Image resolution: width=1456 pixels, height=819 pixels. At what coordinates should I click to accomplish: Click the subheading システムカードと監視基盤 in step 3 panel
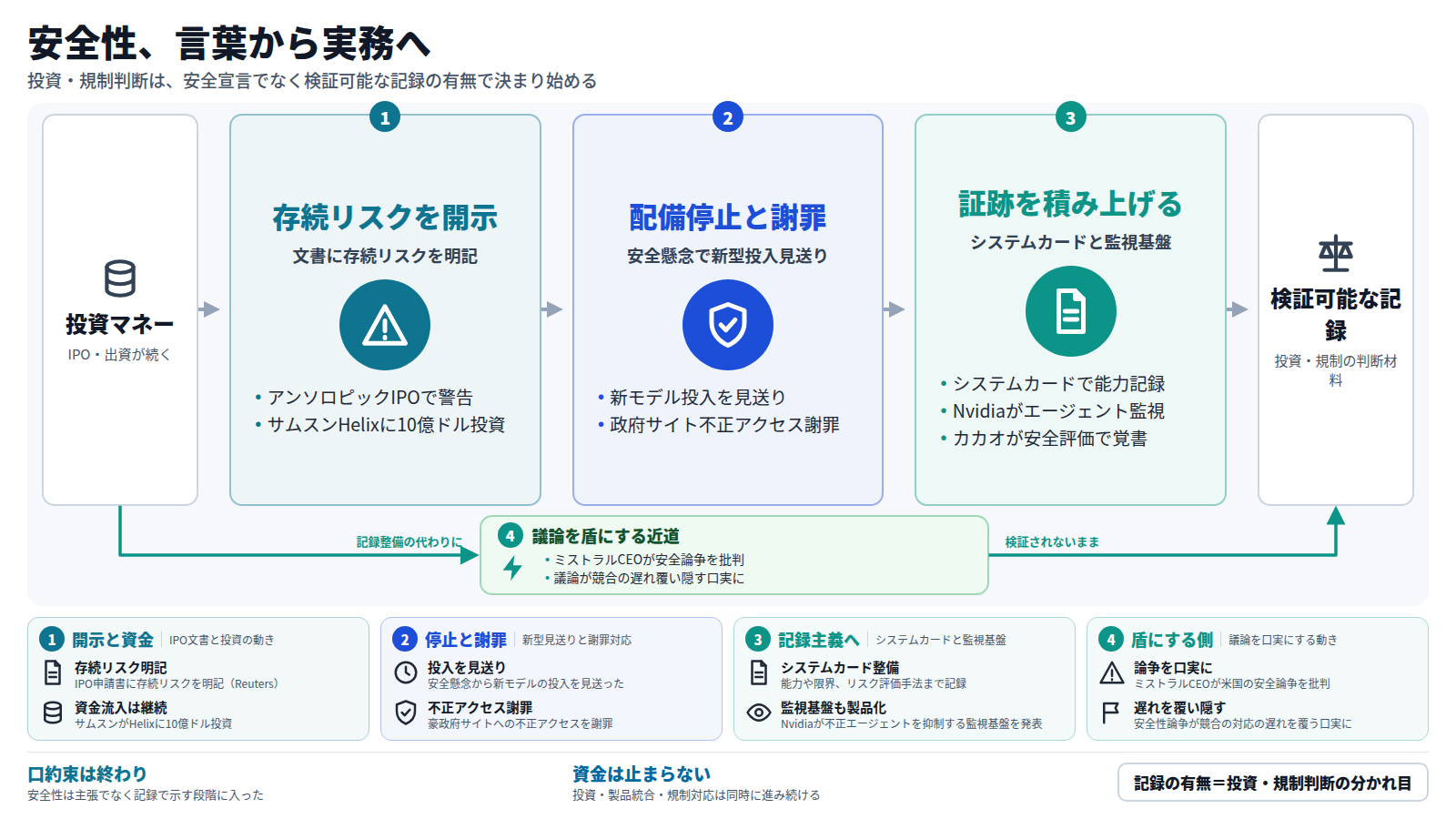[x=1071, y=242]
